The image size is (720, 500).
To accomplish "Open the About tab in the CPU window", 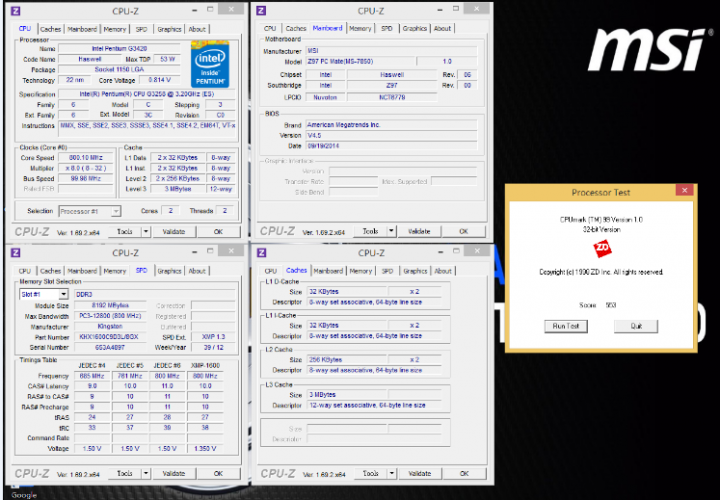I will point(197,29).
